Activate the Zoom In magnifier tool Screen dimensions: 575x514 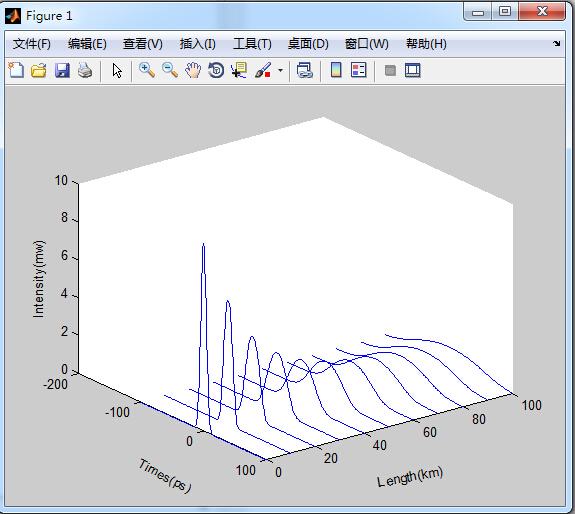click(x=147, y=70)
